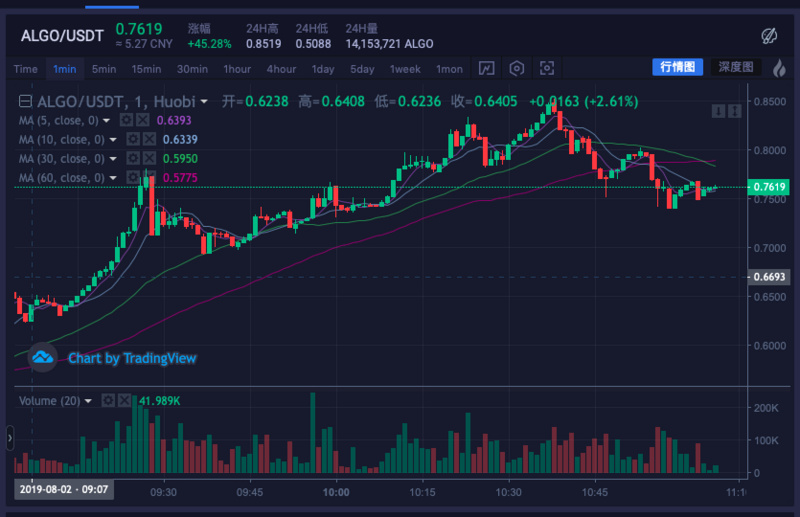Select the 行情图 market chart button
This screenshot has height=517, width=800.
678,67
